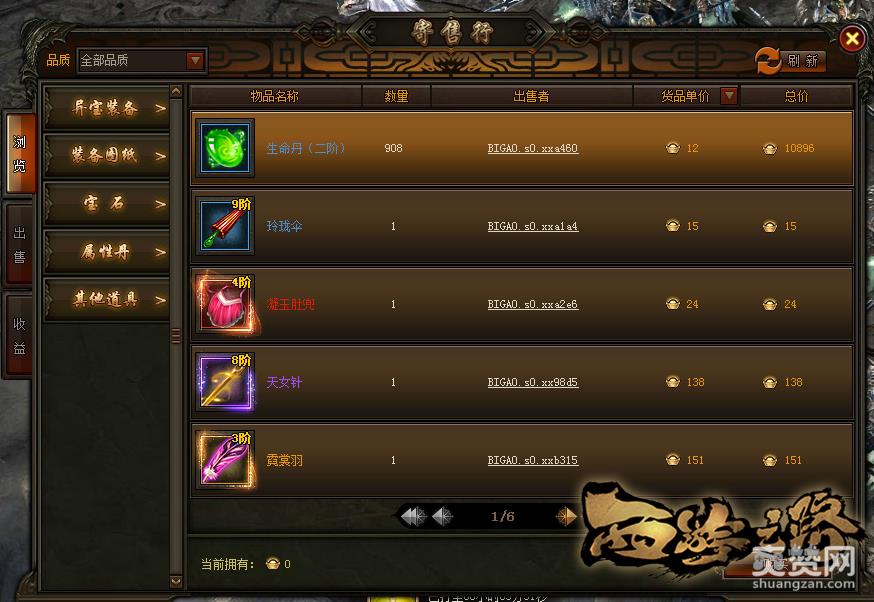Open seller link BIGAO.s0.xxa460
This screenshot has height=602, width=874.
(x=532, y=148)
